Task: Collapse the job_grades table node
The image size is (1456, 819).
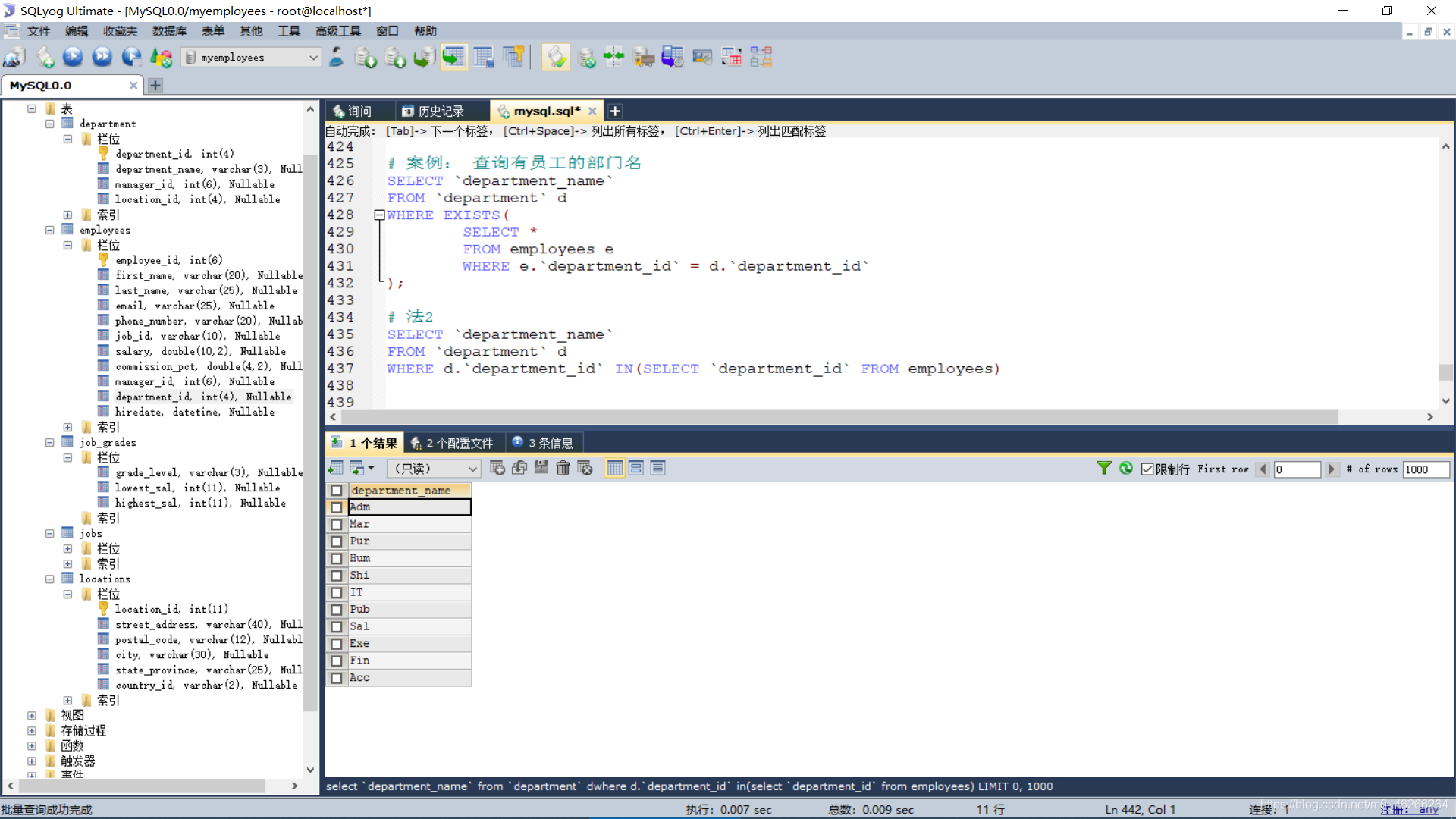Action: [x=50, y=442]
